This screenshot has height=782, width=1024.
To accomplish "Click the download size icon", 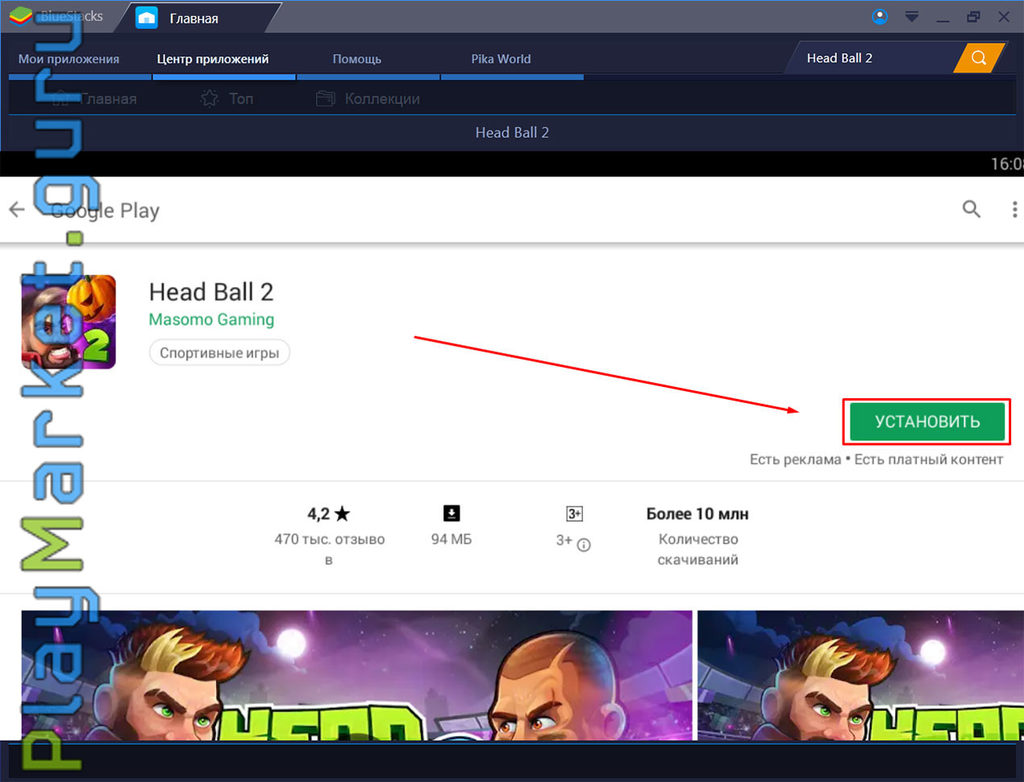I will point(451,513).
